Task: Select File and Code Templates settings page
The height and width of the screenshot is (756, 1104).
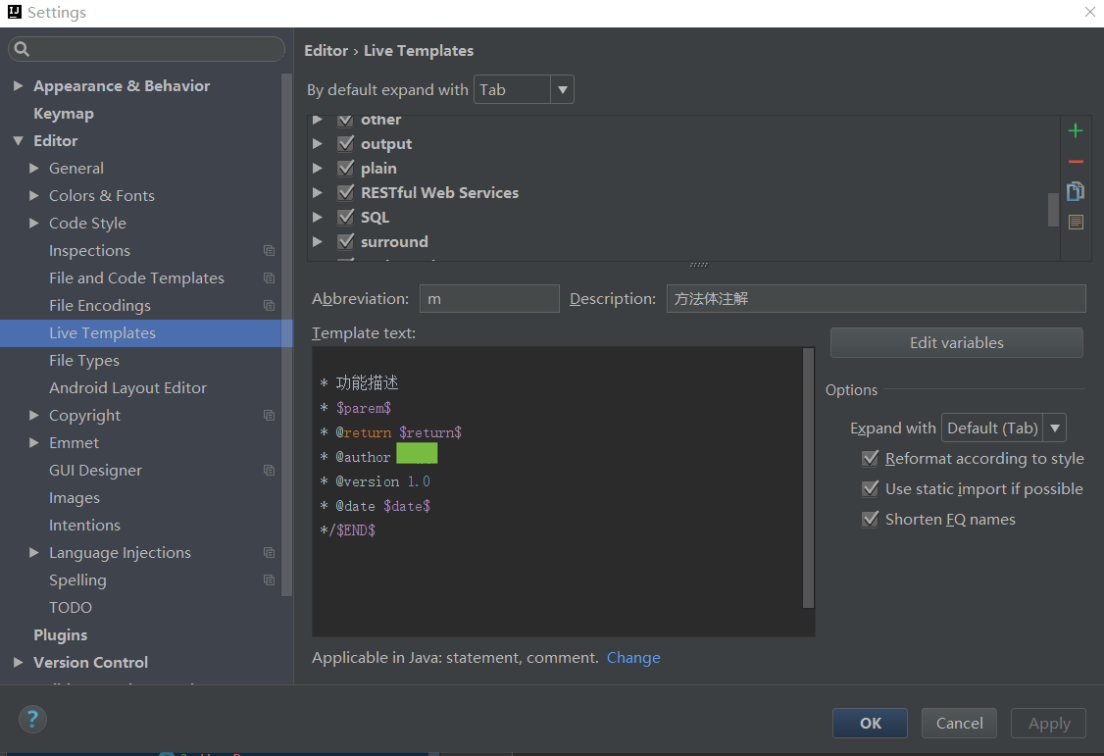Action: (x=136, y=278)
